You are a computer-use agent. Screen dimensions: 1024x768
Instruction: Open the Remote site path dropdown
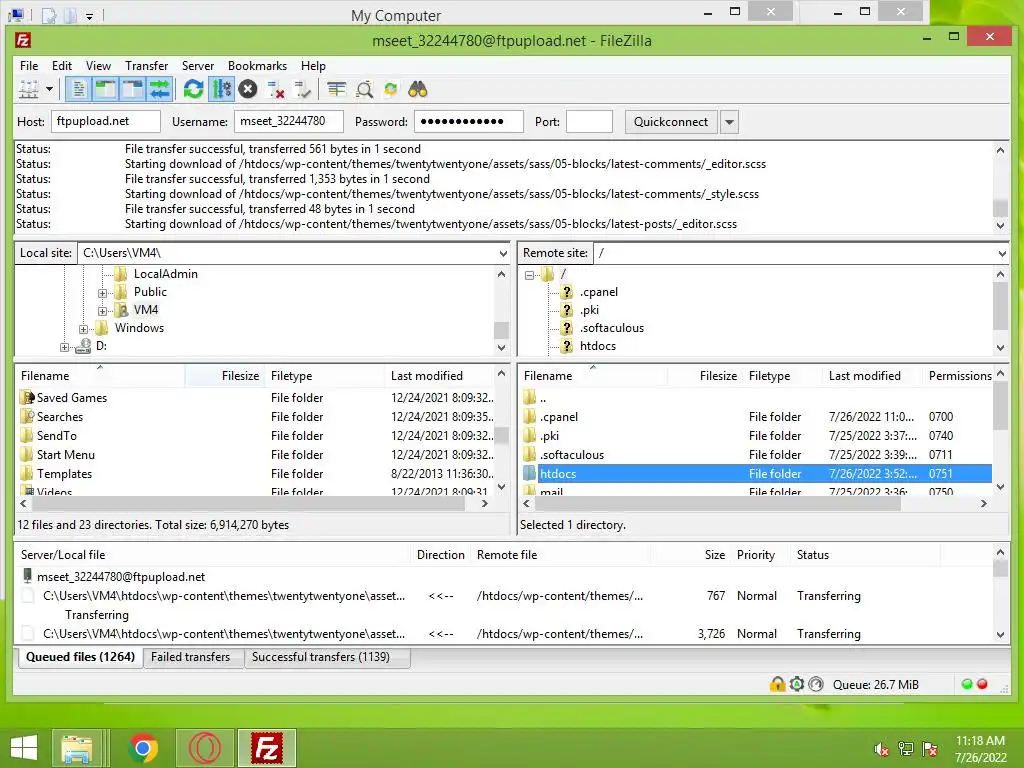point(1002,253)
